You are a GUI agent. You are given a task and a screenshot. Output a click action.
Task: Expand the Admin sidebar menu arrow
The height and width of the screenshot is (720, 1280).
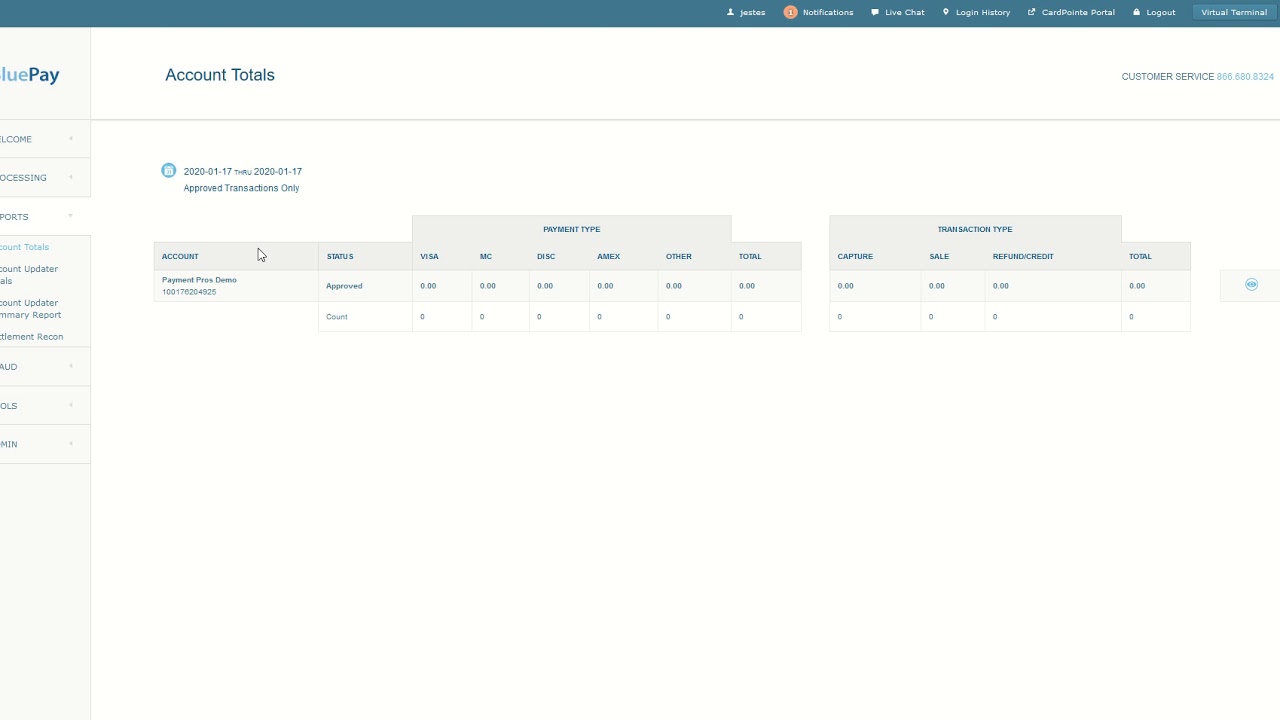click(x=71, y=443)
